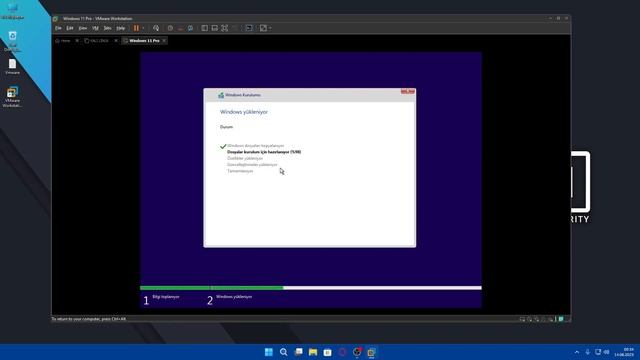This screenshot has width=640, height=360.
Task: Open the purple circular taskbar app
Action: coord(342,352)
